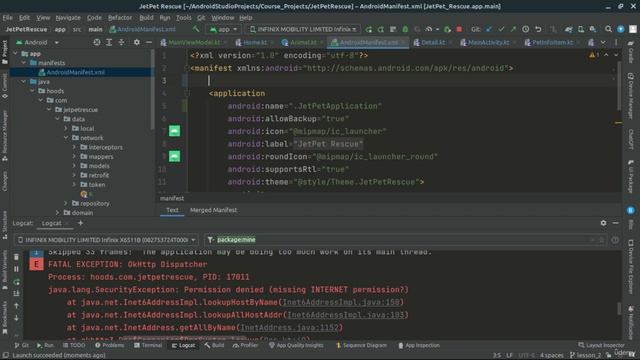This screenshot has width=640, height=360.
Task: Open Logcat panel settings gear
Action: click(x=603, y=223)
